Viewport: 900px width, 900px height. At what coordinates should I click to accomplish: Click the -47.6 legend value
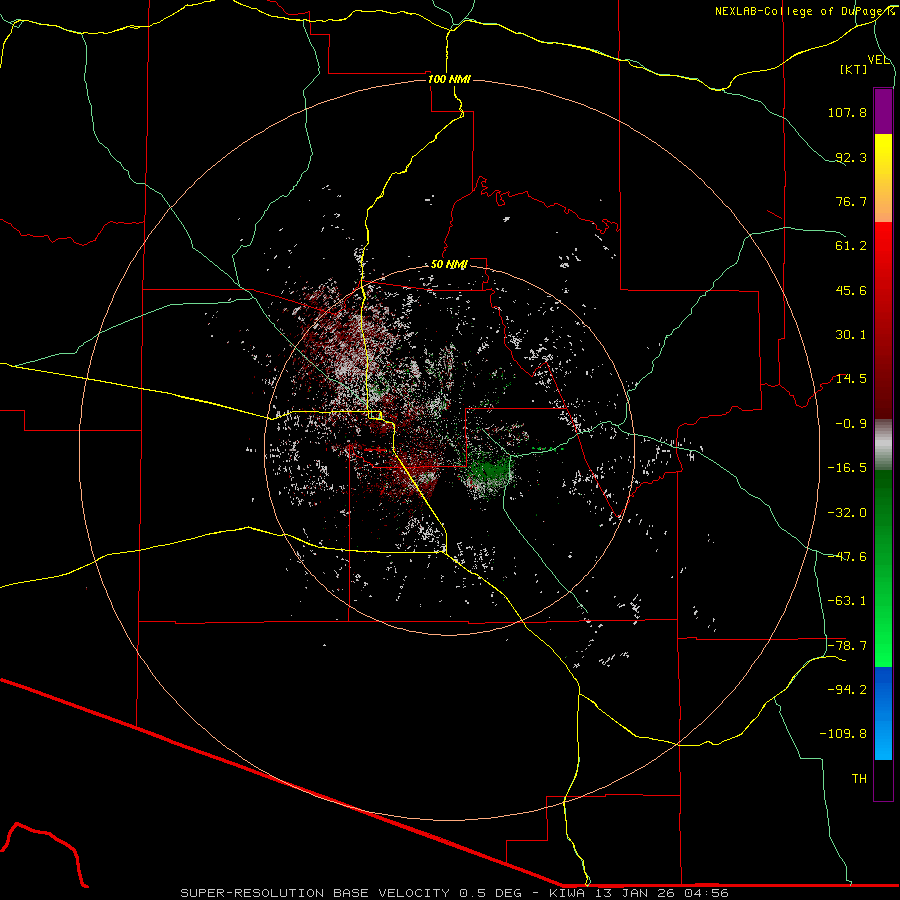(x=847, y=557)
